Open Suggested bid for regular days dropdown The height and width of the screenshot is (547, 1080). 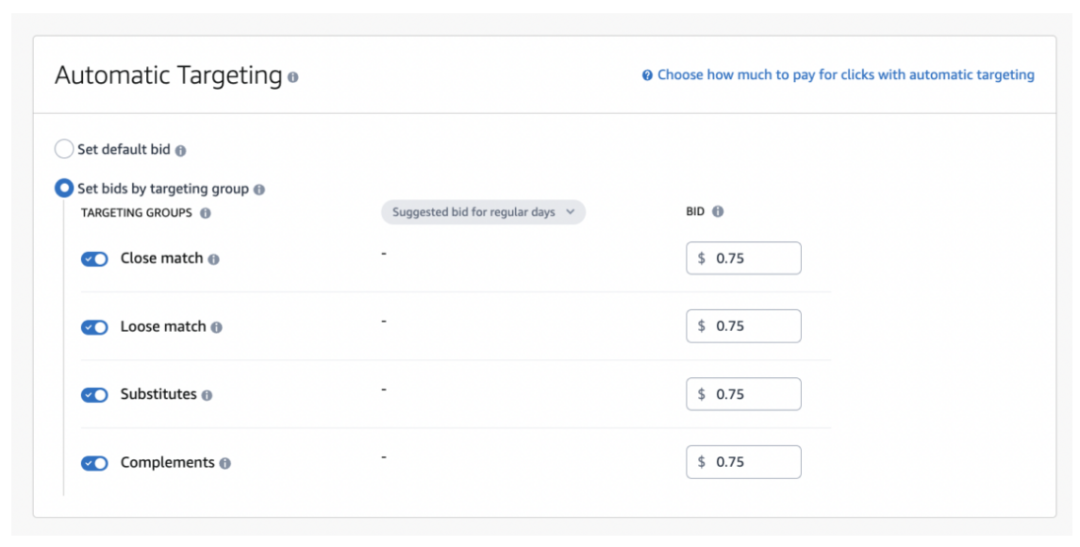tap(483, 212)
